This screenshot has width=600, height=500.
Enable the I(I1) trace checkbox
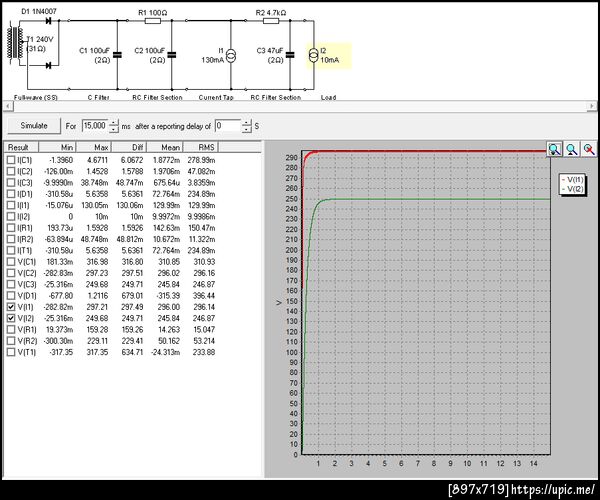coord(11,205)
